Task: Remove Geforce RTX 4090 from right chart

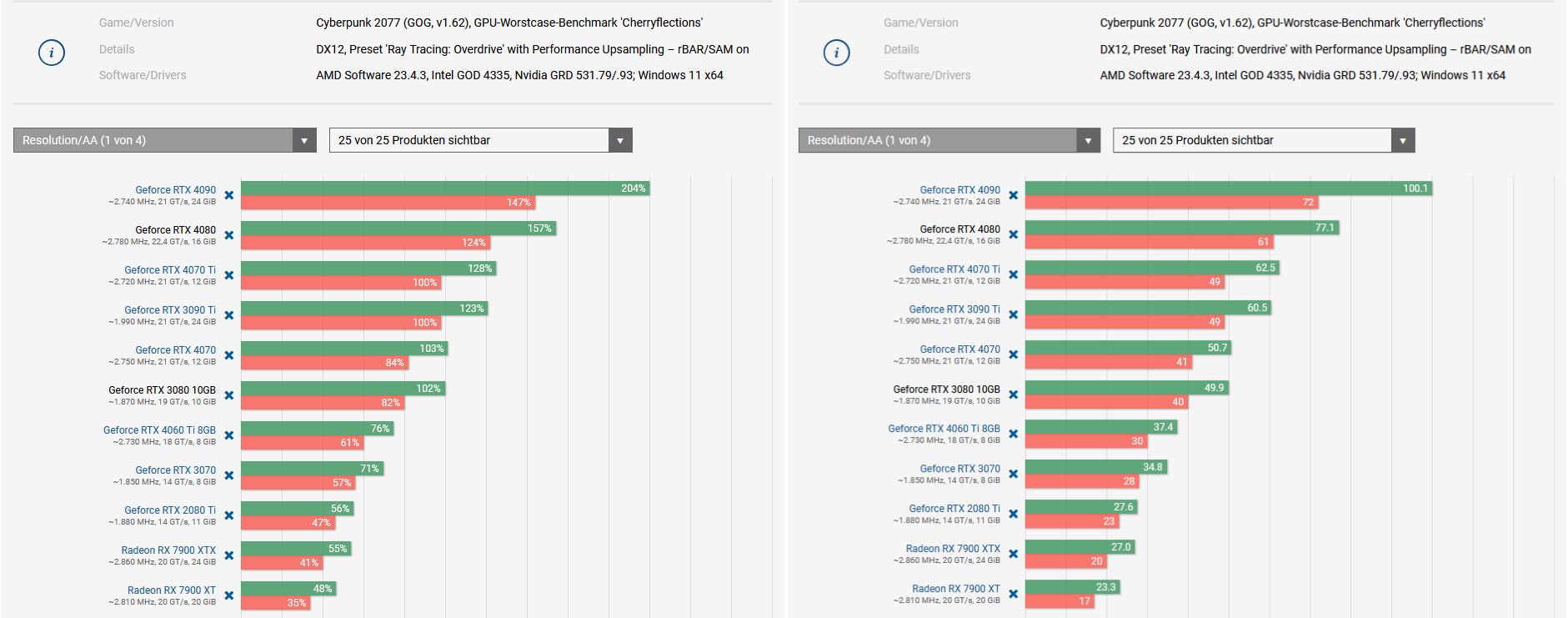Action: (x=1014, y=195)
